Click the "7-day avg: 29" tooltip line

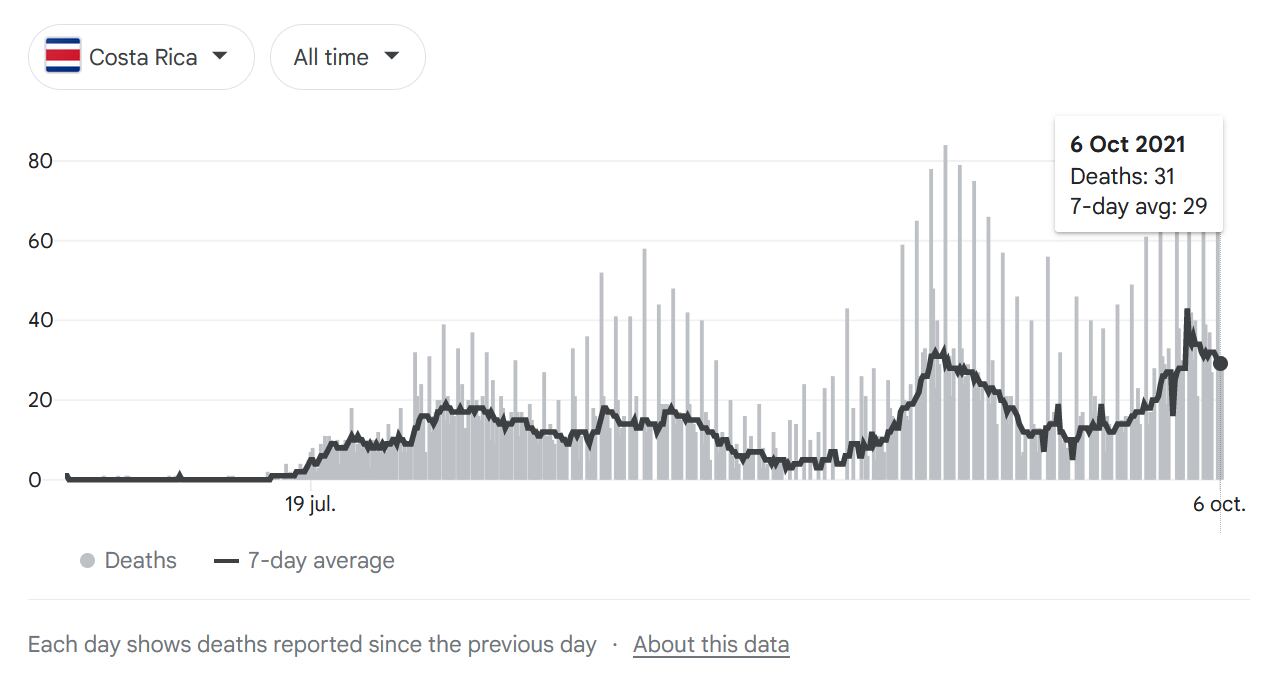(x=1138, y=207)
